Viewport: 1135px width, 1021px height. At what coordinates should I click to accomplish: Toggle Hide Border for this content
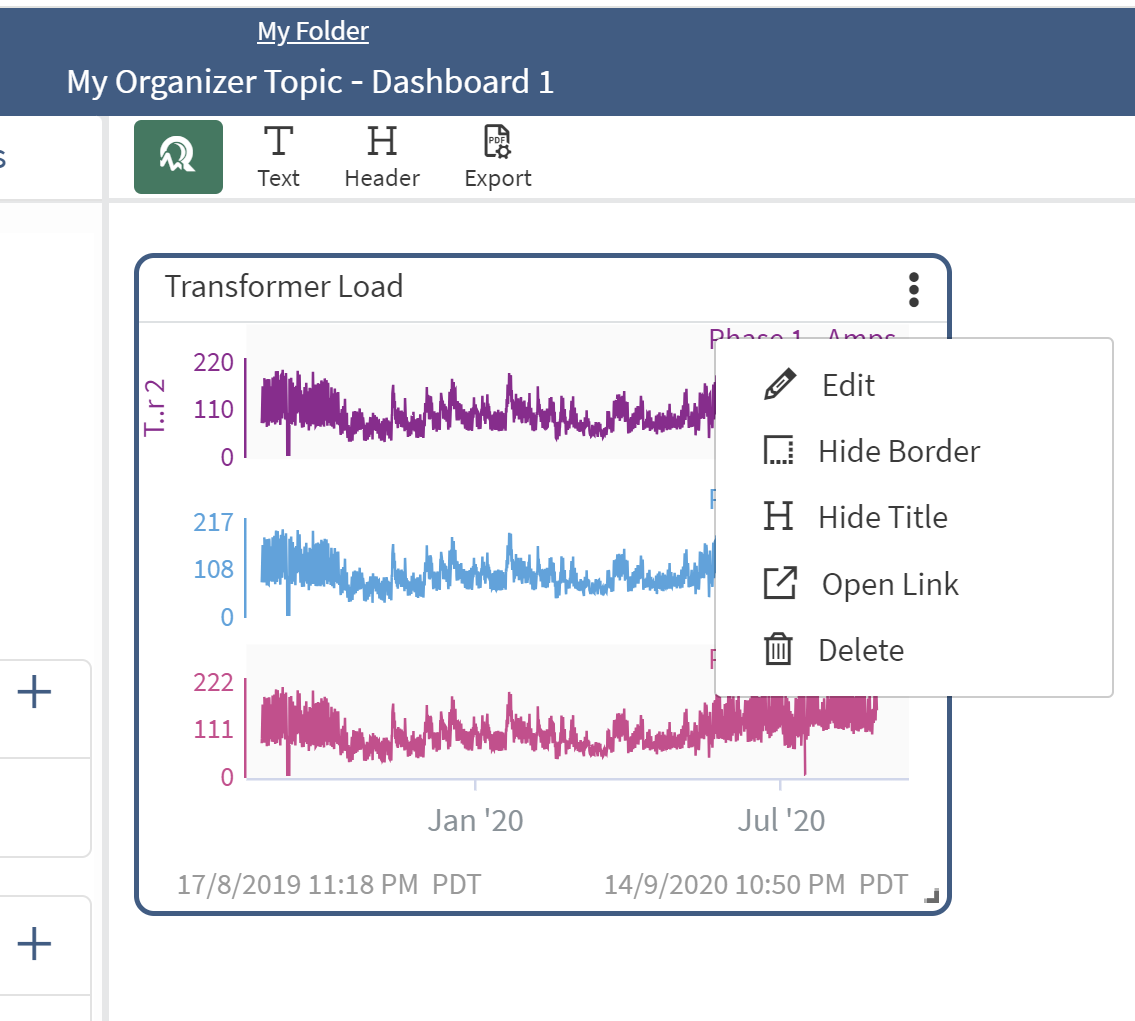click(x=898, y=451)
